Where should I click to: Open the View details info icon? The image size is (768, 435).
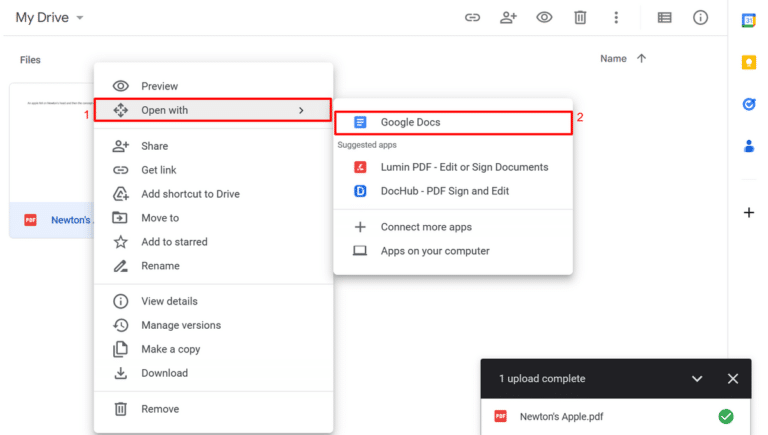[700, 18]
